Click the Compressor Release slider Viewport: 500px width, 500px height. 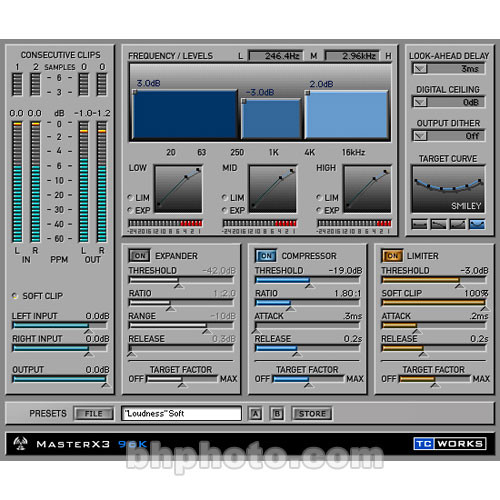click(x=308, y=348)
